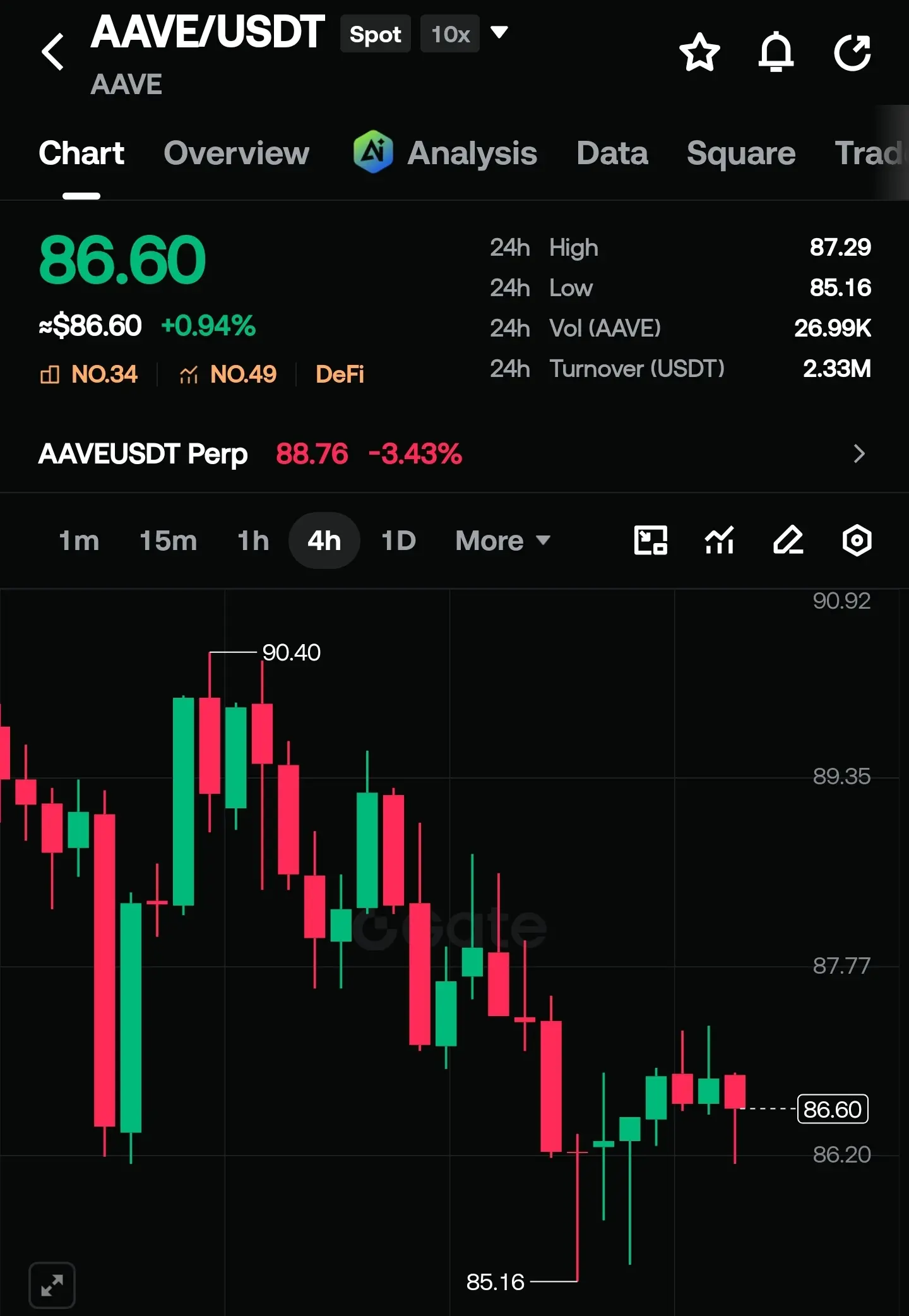Image resolution: width=909 pixels, height=1316 pixels.
Task: Tap the share icon
Action: [852, 52]
